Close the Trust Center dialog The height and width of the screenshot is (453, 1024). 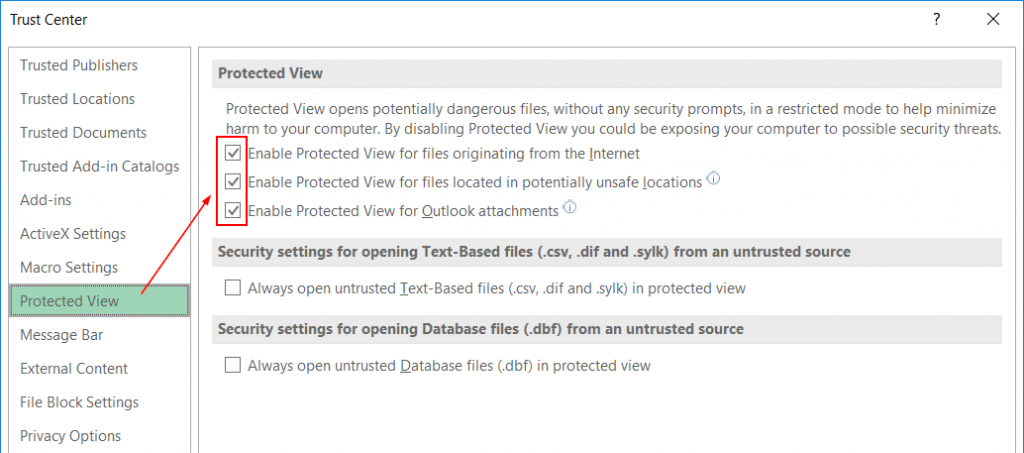coord(993,20)
